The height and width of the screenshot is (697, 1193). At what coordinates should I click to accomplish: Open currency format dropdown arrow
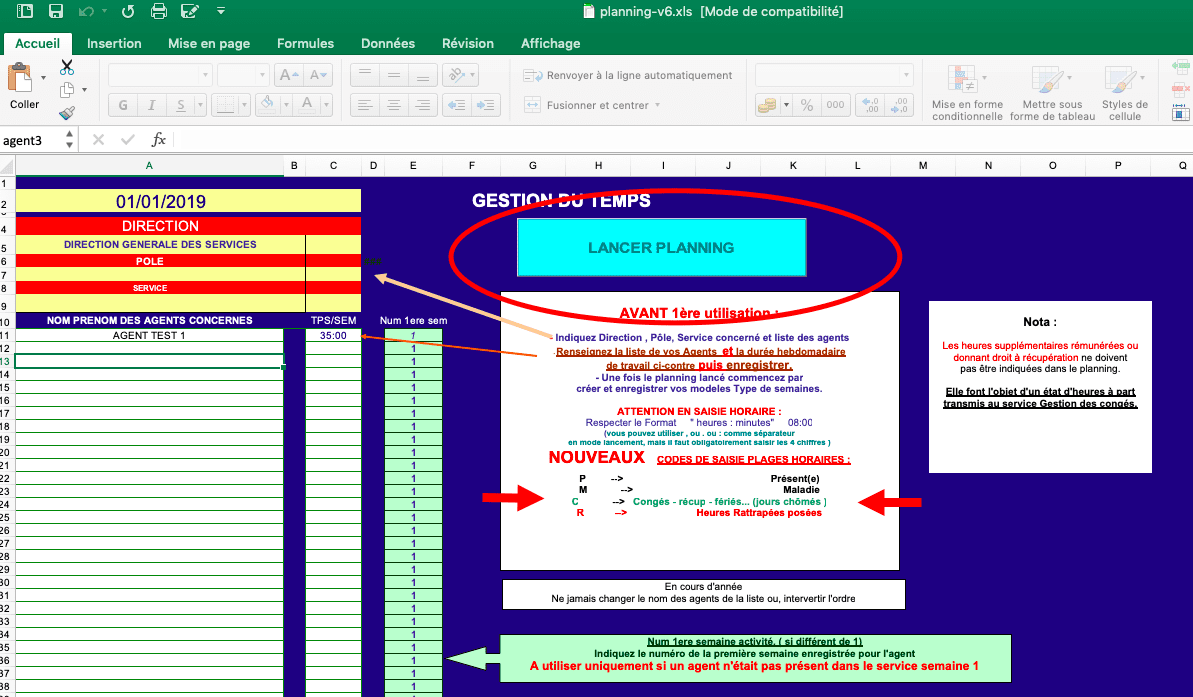coord(786,105)
